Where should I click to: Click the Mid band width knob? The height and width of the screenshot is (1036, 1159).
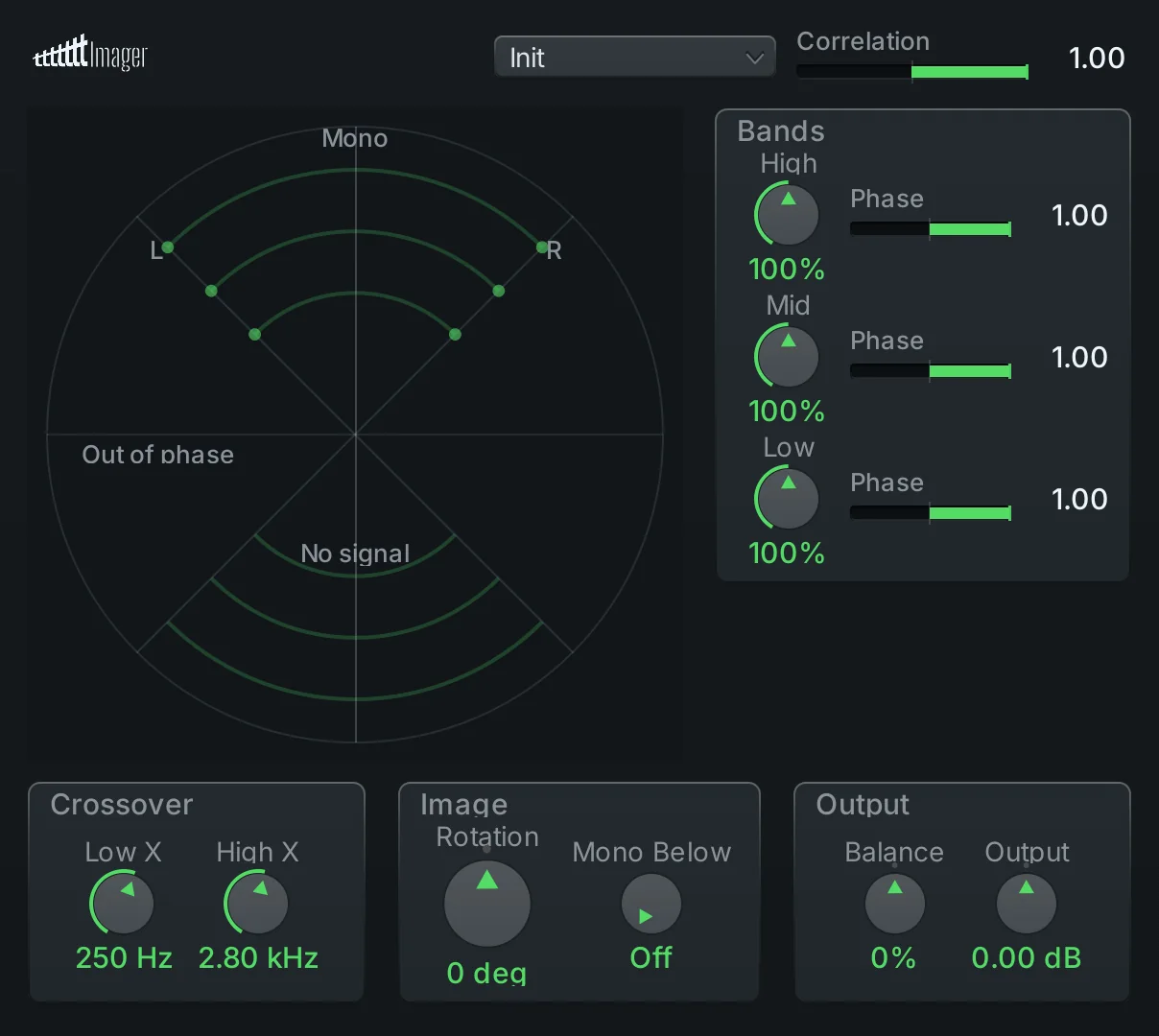(x=788, y=356)
